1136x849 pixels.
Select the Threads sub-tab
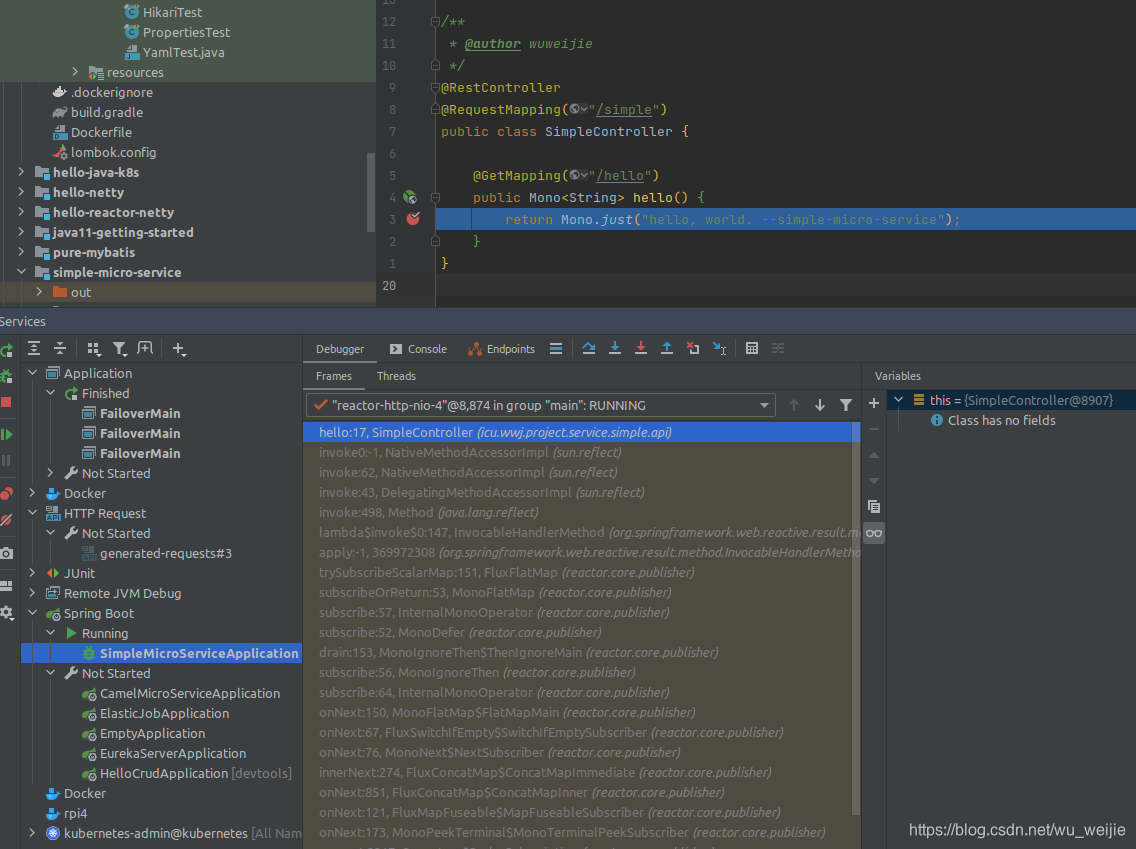396,376
